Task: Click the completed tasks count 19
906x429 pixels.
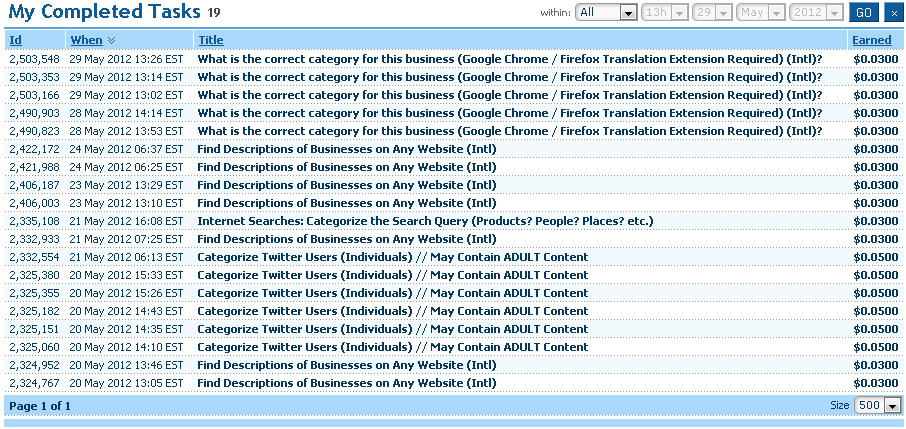Action: click(214, 12)
